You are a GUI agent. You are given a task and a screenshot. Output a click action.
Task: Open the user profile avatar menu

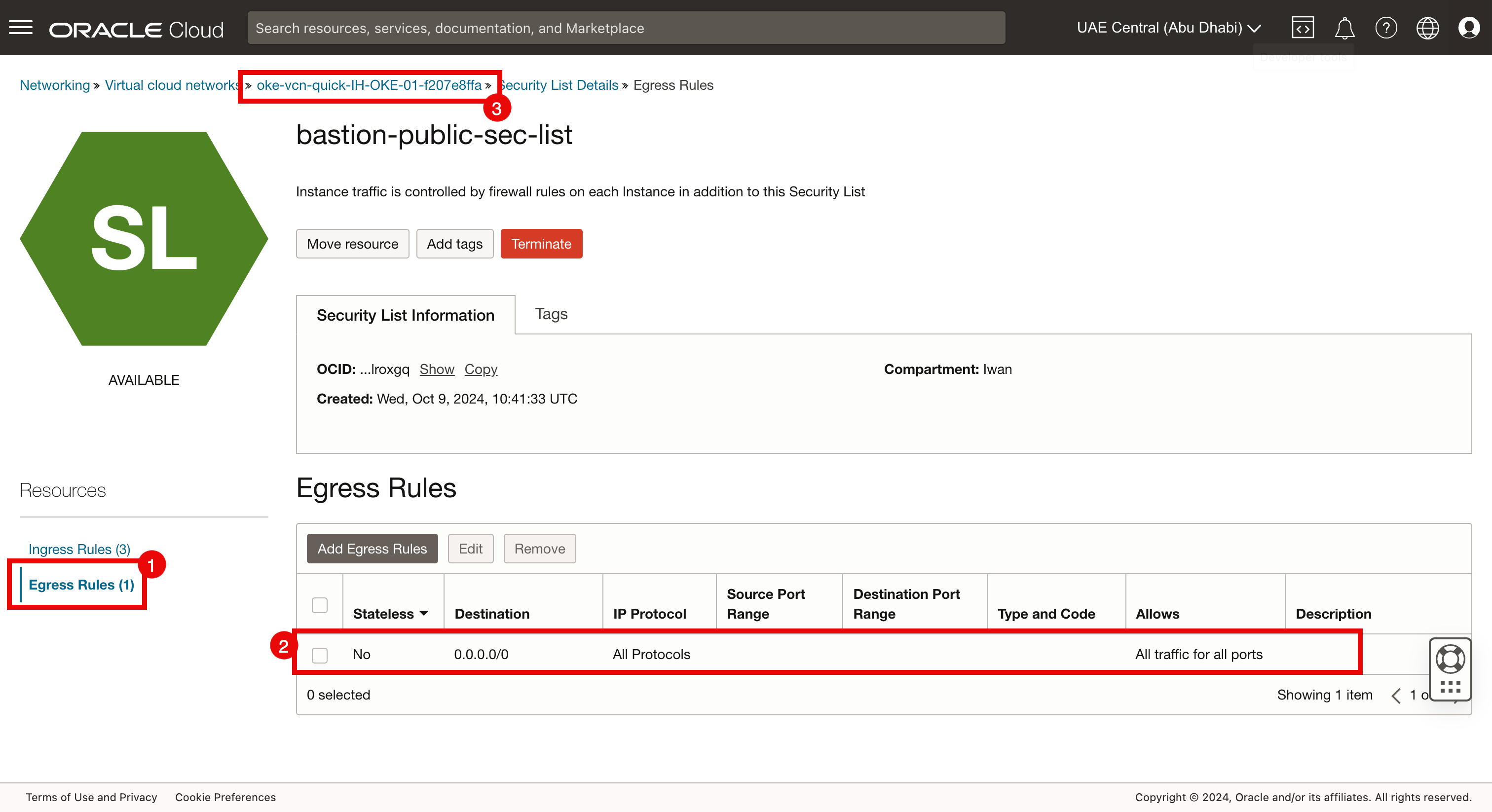(1469, 27)
